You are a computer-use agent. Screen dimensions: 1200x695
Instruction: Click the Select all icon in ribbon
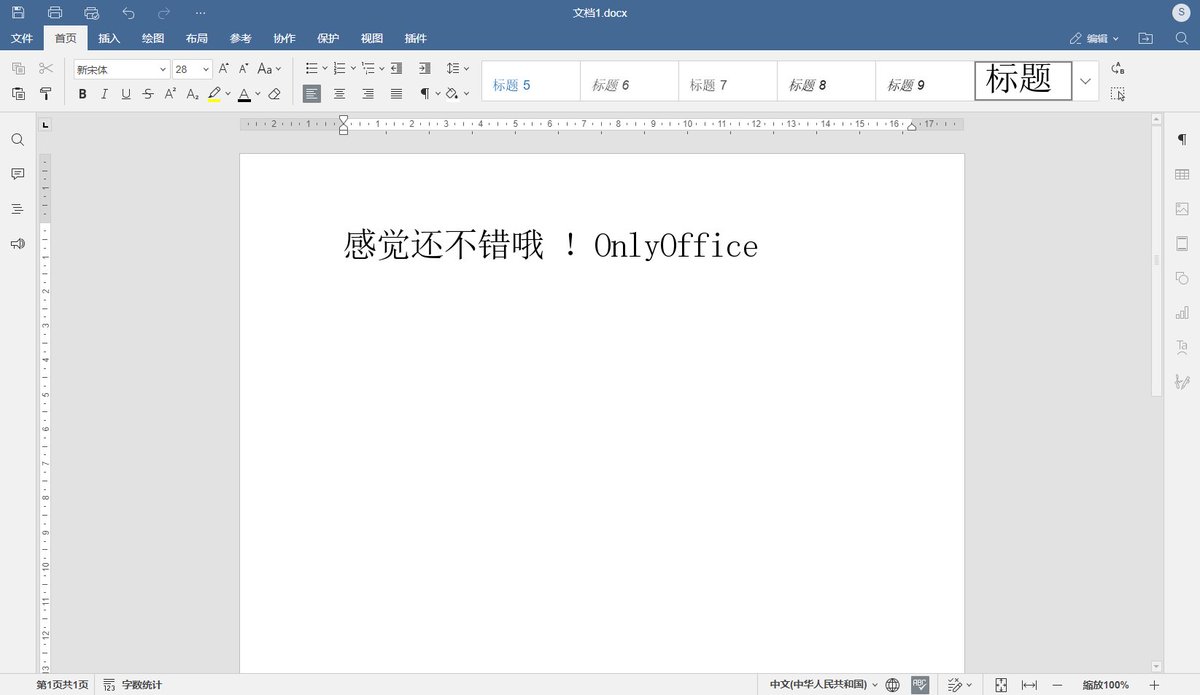(1118, 94)
